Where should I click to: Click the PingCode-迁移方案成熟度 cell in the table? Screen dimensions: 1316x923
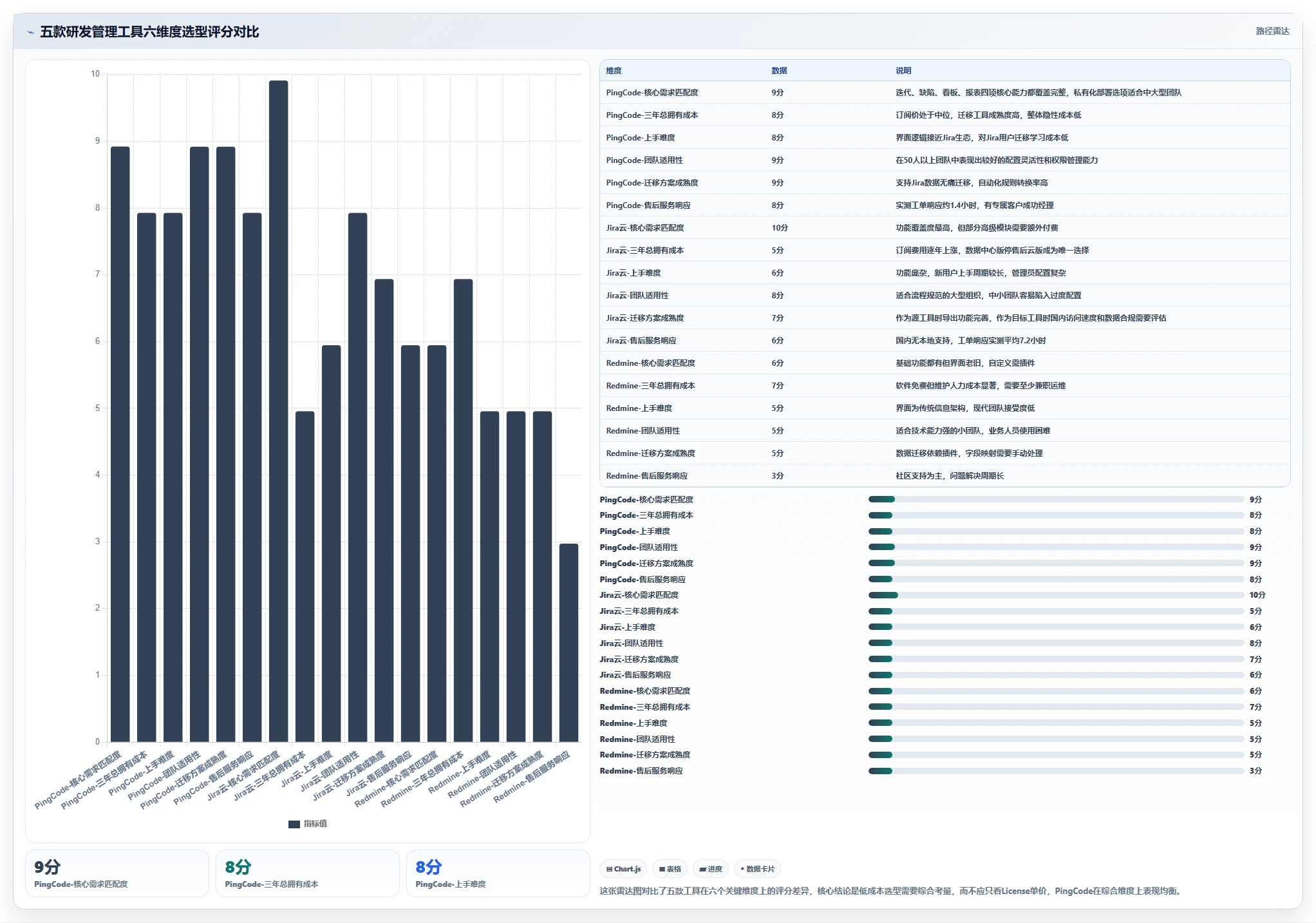(652, 183)
